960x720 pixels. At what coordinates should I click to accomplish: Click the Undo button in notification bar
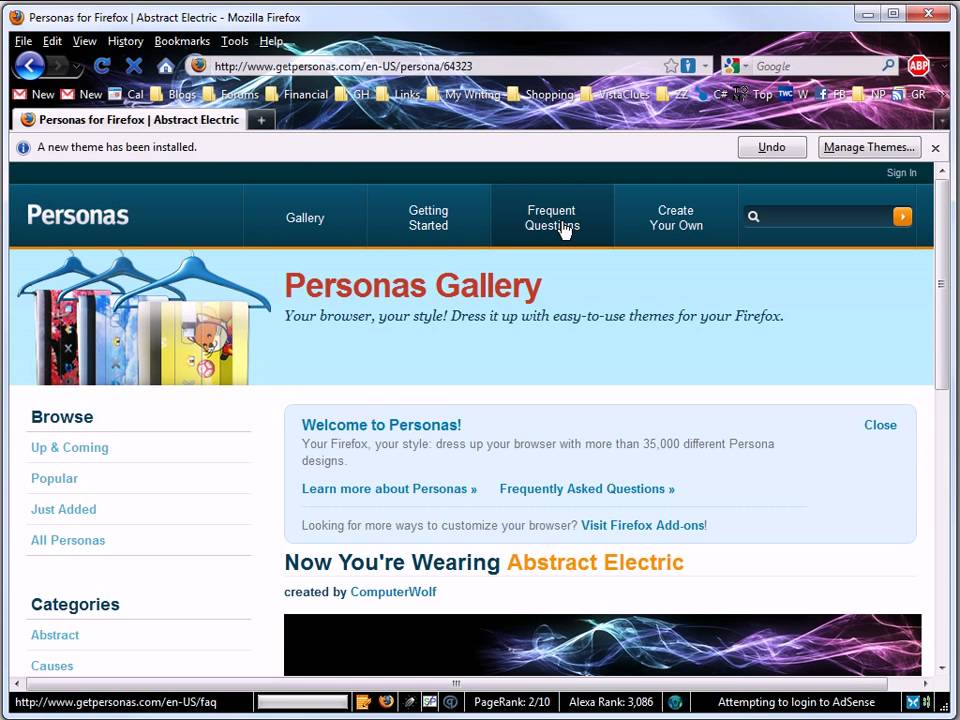(772, 147)
